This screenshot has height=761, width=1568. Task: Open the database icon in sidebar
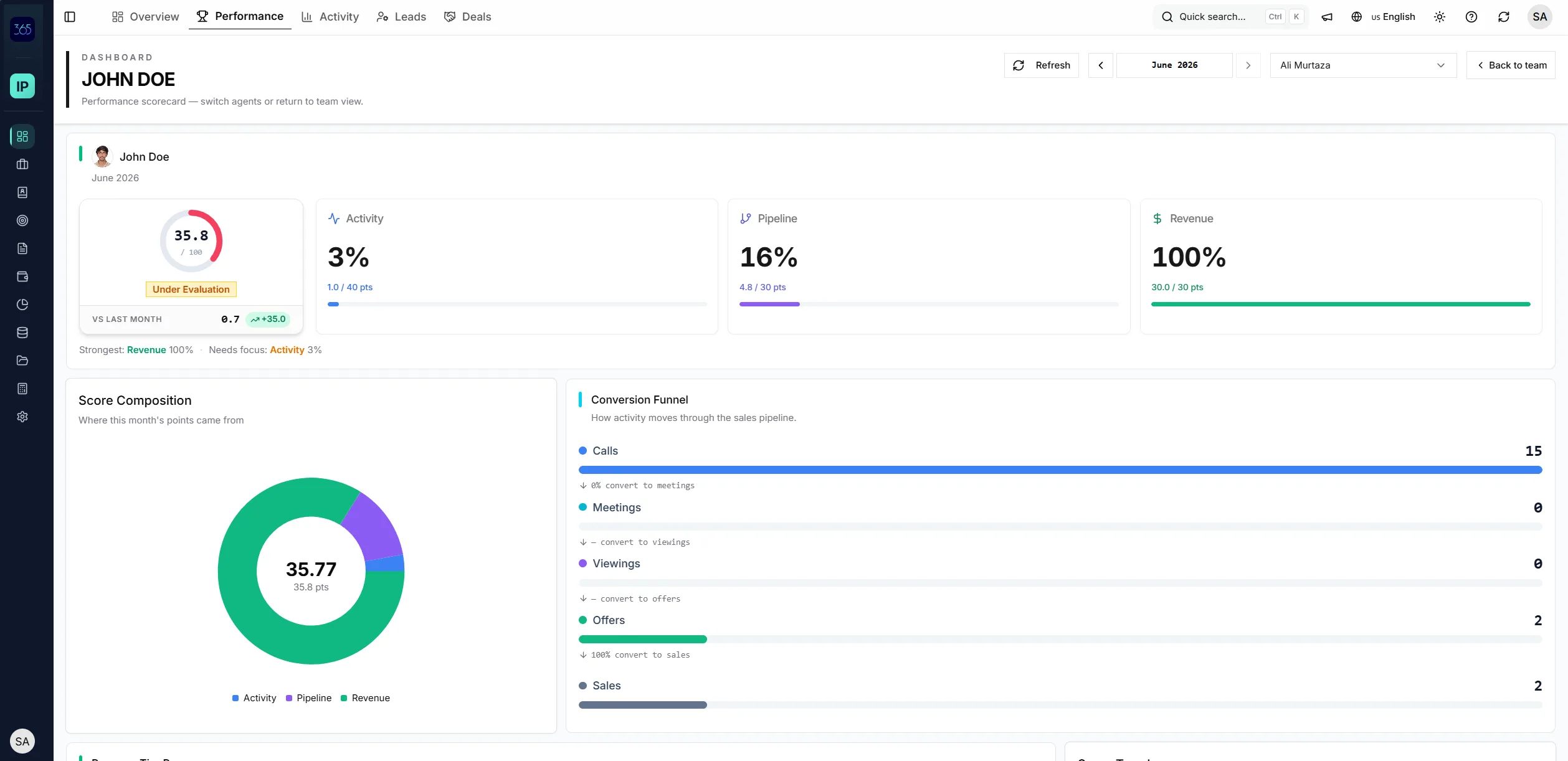coord(22,333)
